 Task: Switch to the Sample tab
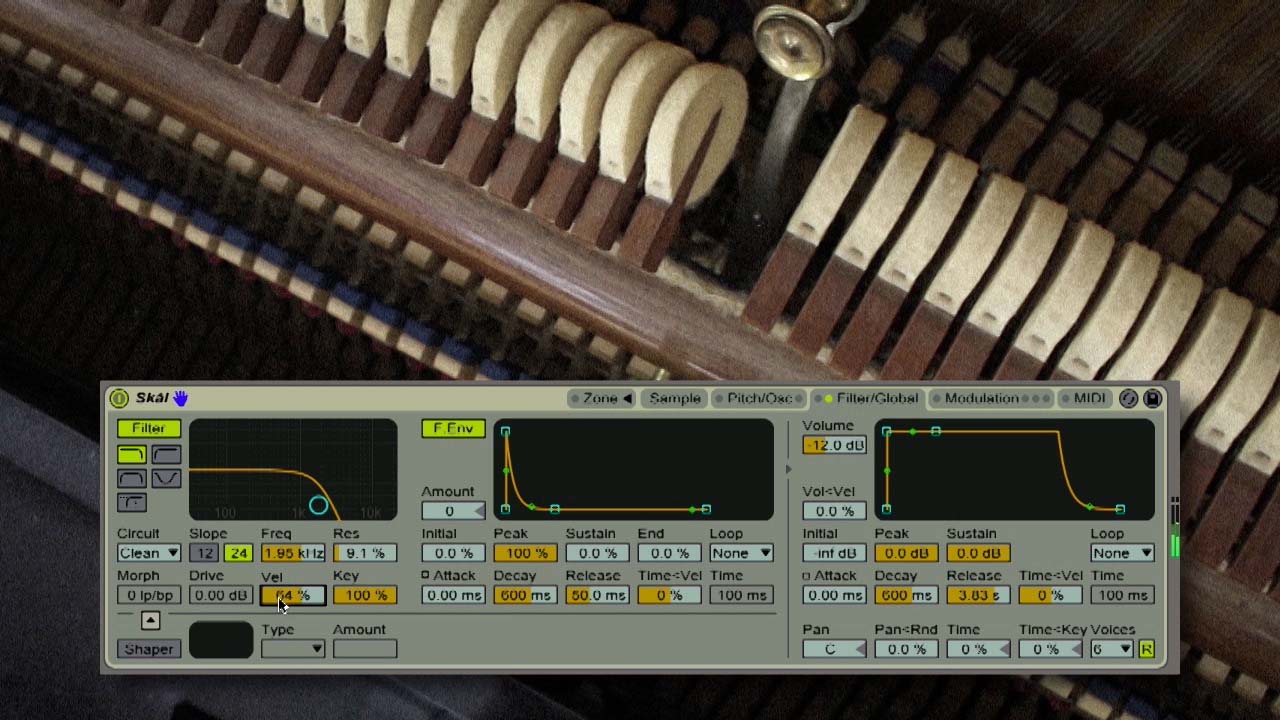pos(675,398)
